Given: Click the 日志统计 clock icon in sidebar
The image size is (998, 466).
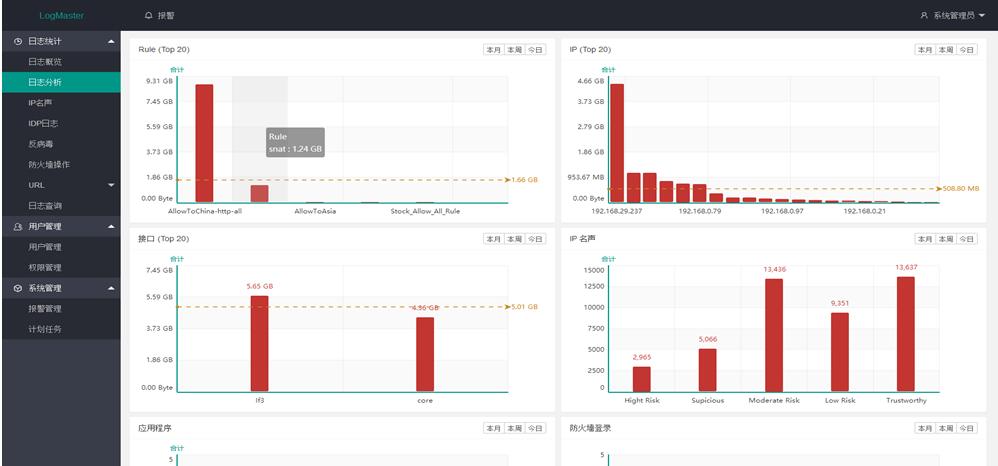Looking at the screenshot, I should pos(18,41).
